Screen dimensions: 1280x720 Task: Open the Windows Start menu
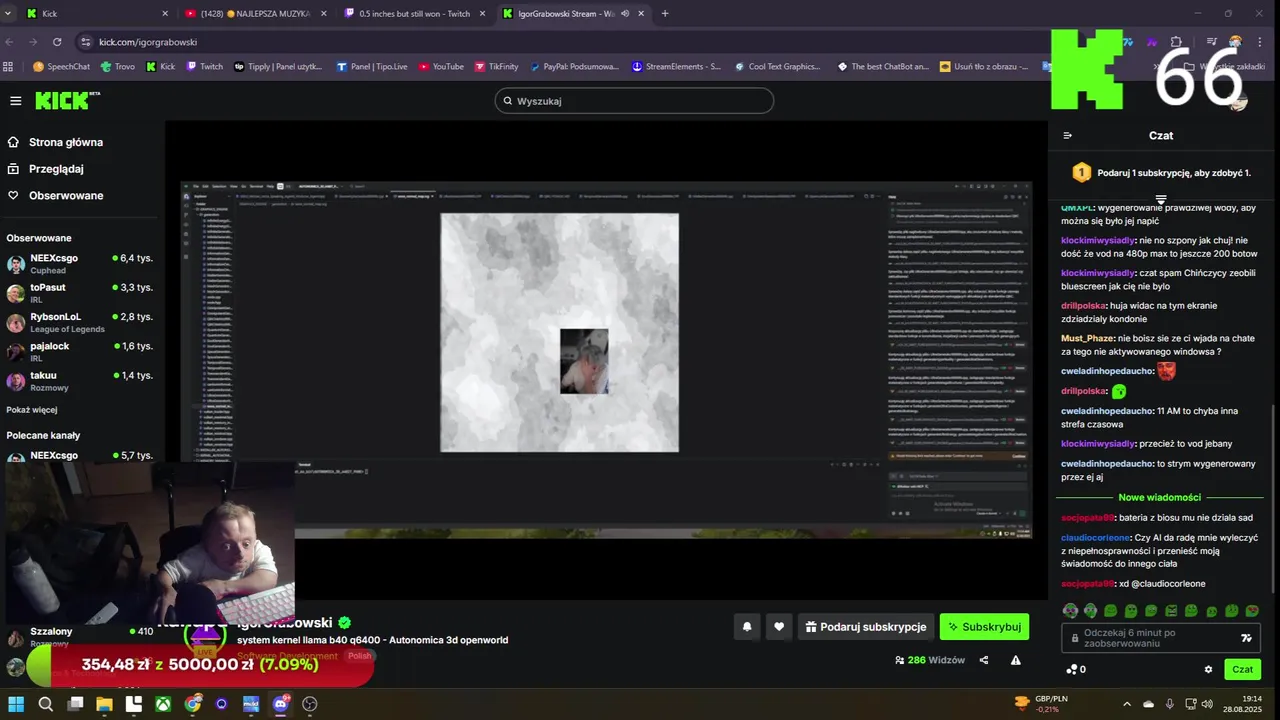[x=16, y=704]
